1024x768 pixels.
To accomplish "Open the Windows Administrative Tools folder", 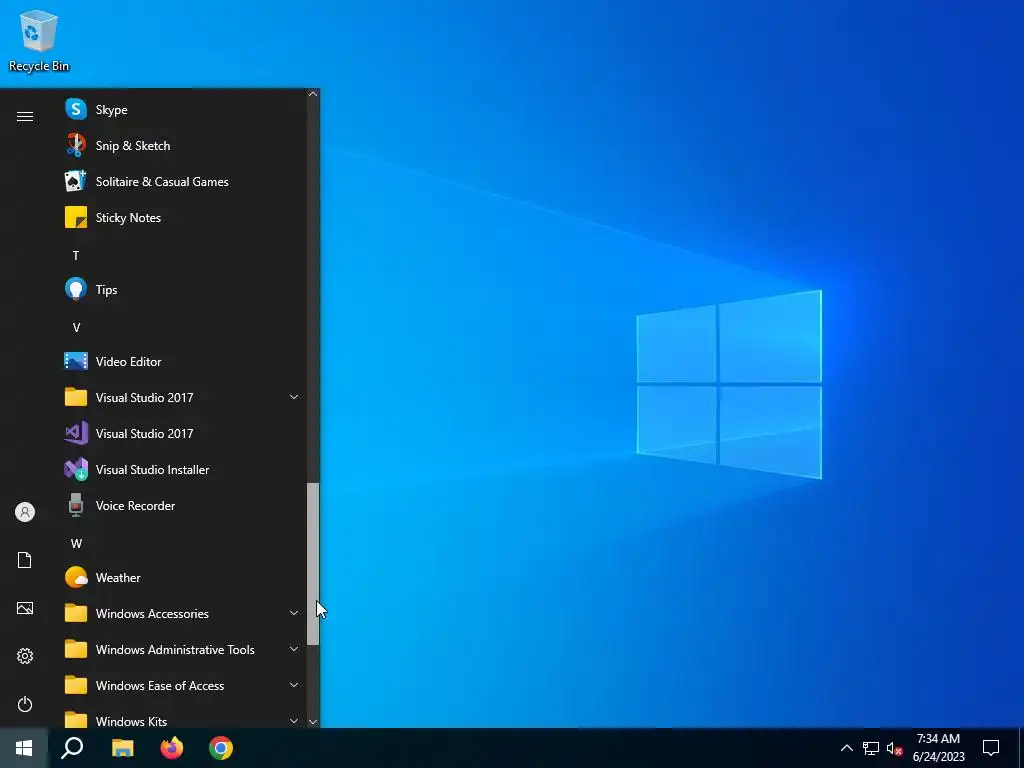I will coord(183,649).
